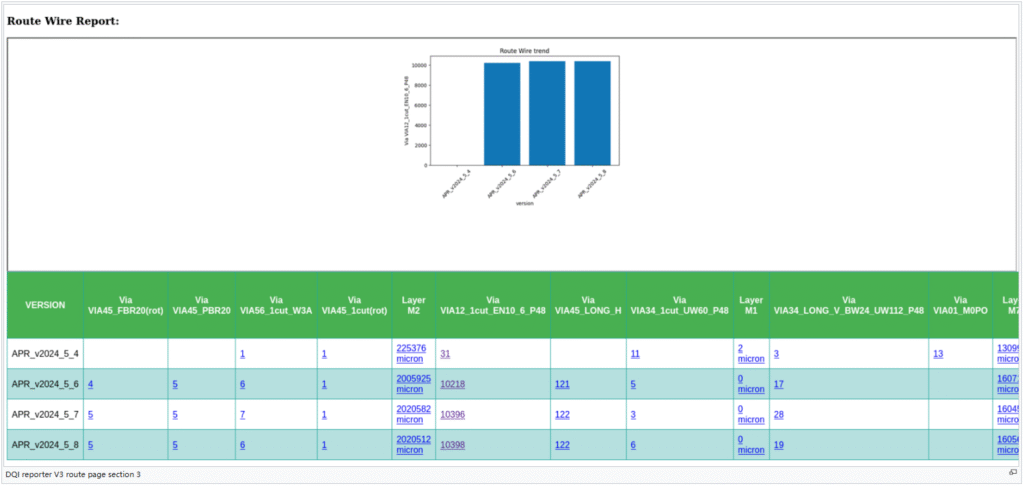The height and width of the screenshot is (486, 1024).
Task: Click the 10396 via count link
Action: tap(453, 414)
